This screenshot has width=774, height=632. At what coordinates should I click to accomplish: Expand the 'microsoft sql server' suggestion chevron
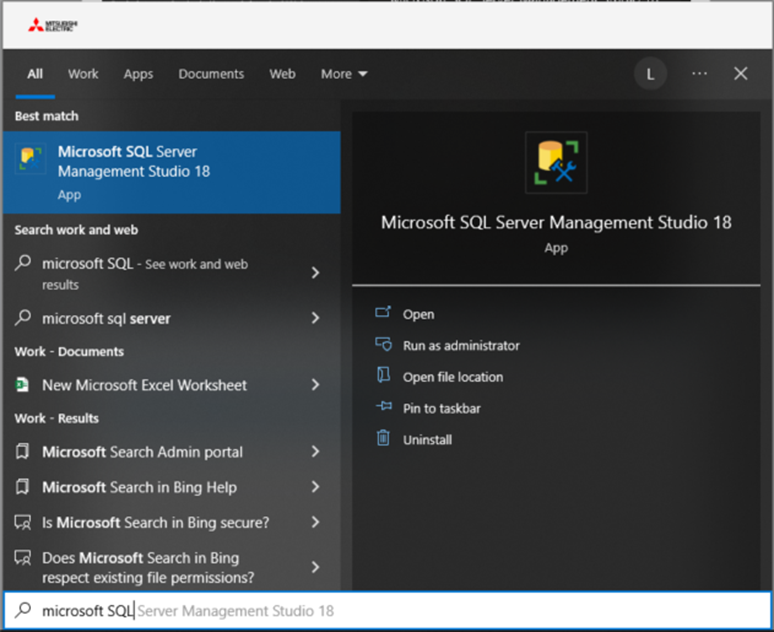(x=315, y=318)
